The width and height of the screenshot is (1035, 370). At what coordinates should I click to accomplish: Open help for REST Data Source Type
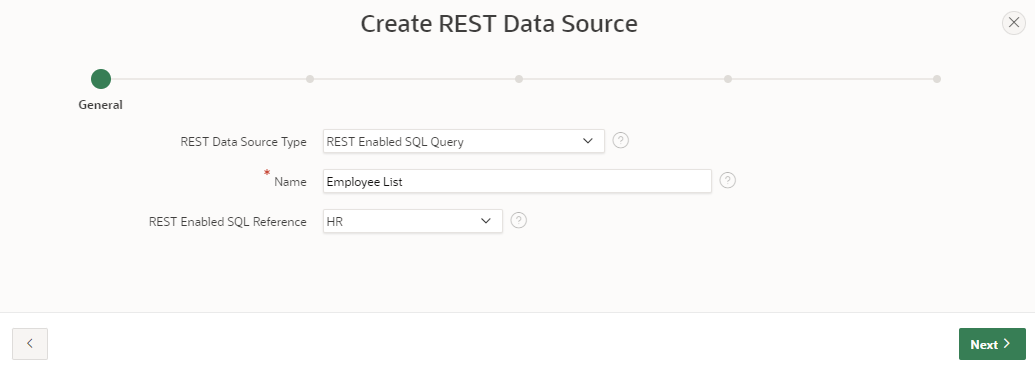[620, 140]
